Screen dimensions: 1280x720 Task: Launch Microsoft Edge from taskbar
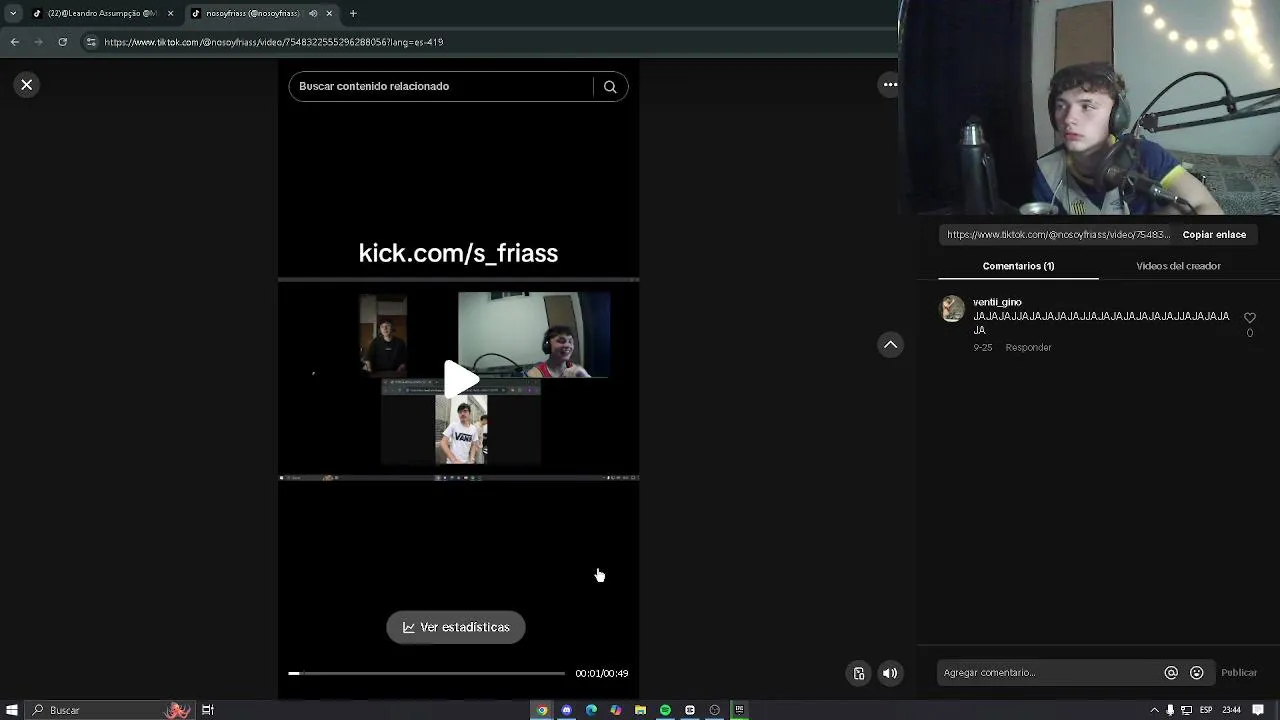coord(591,710)
